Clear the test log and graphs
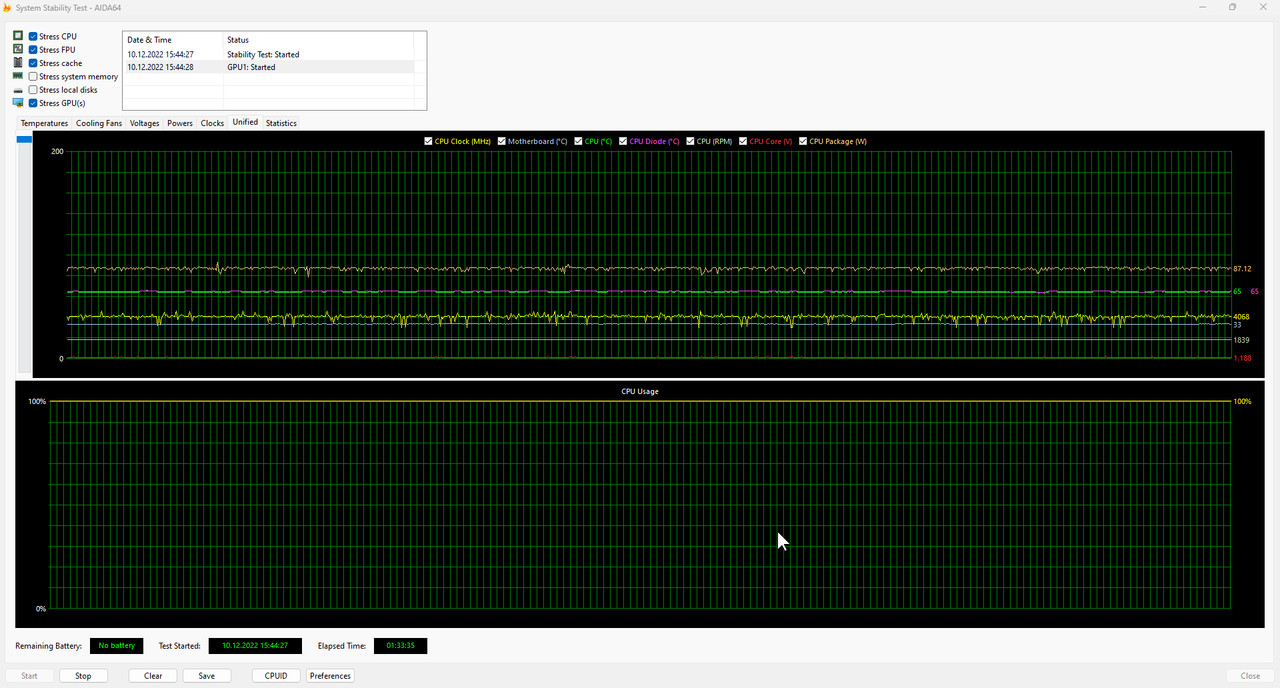Screen dimensions: 1280x688 (x=153, y=676)
